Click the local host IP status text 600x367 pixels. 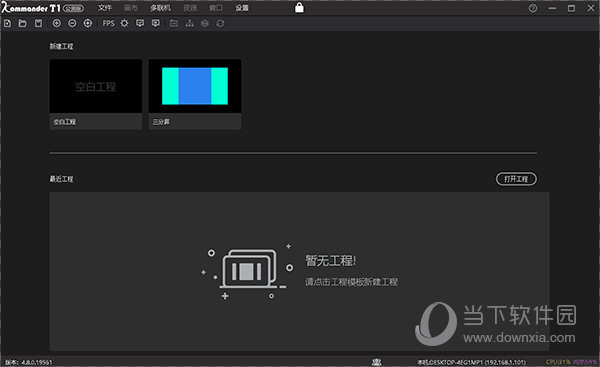[471, 362]
